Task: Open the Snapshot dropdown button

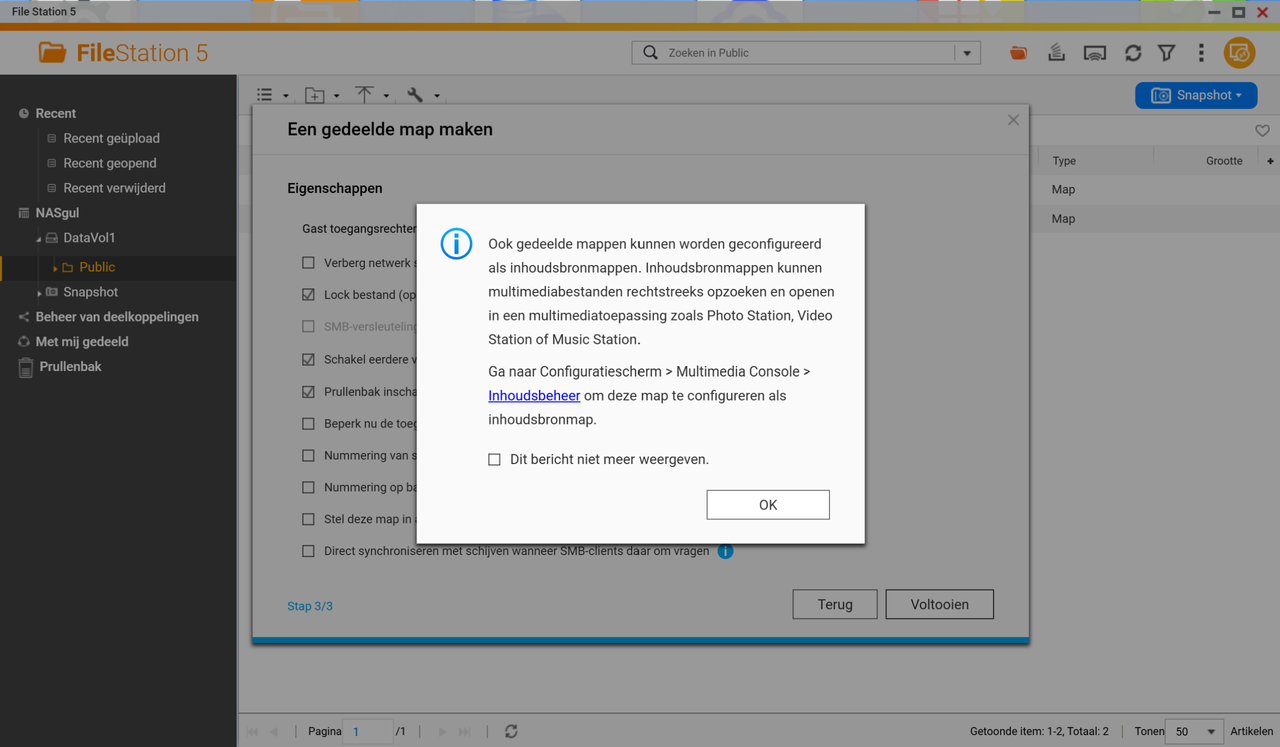Action: [x=1196, y=95]
